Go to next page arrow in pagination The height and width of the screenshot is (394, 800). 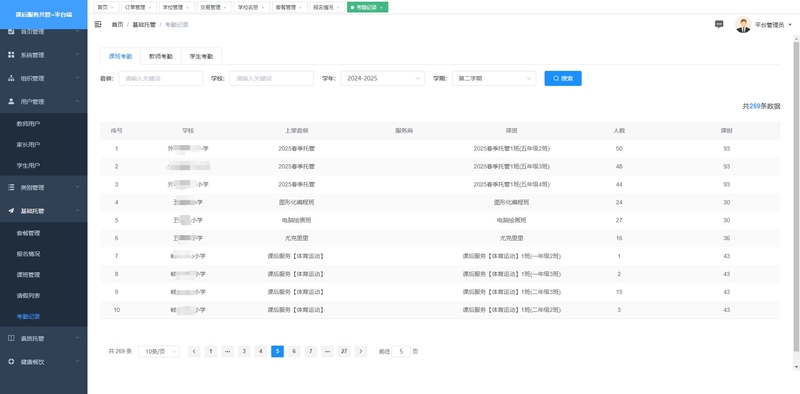(x=361, y=351)
